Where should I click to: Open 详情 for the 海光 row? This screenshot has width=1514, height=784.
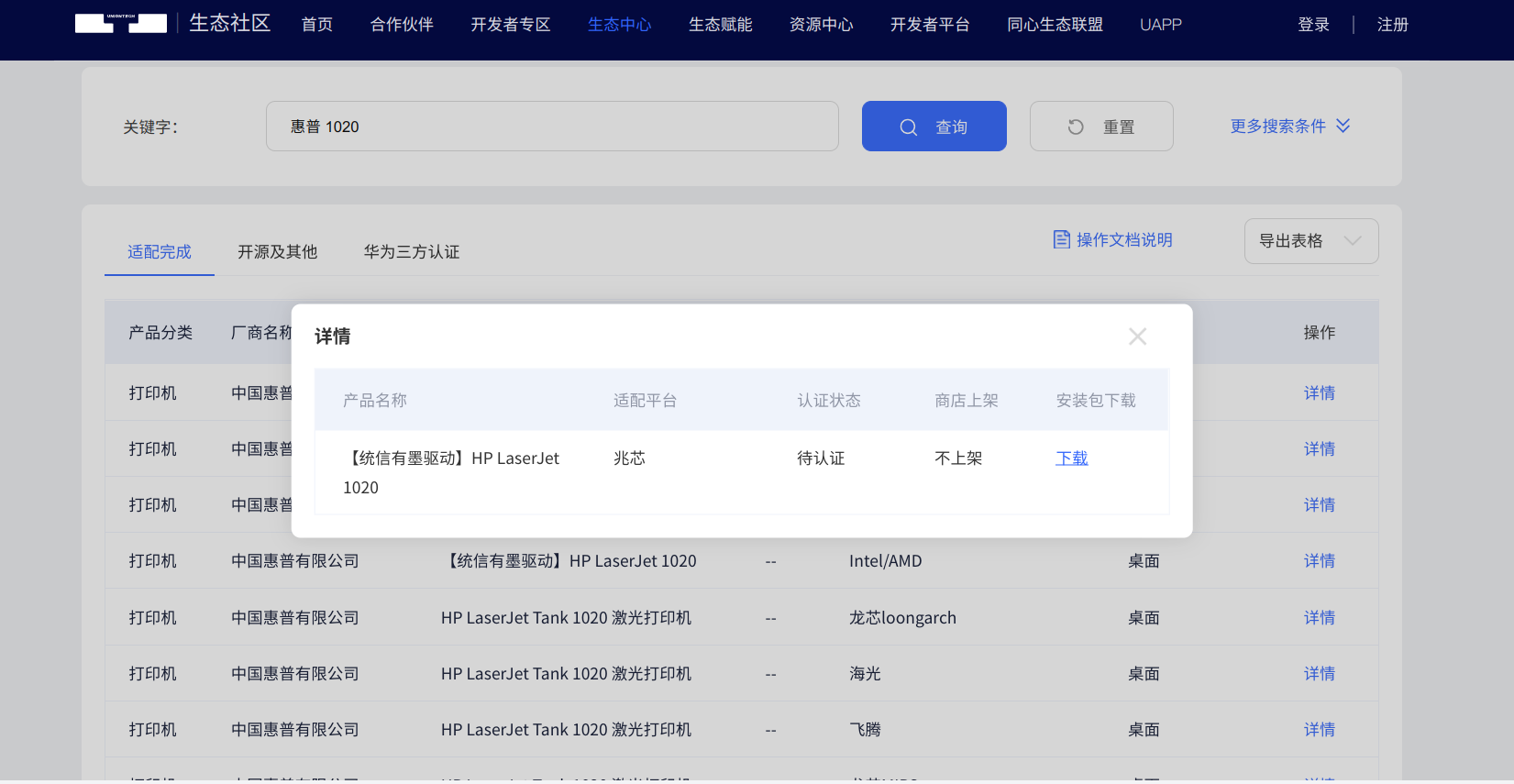coord(1320,674)
